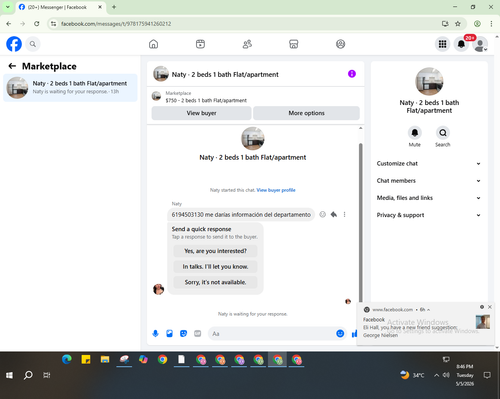Screen dimensions: 500x399
Task: Click the More options button
Action: (306, 113)
